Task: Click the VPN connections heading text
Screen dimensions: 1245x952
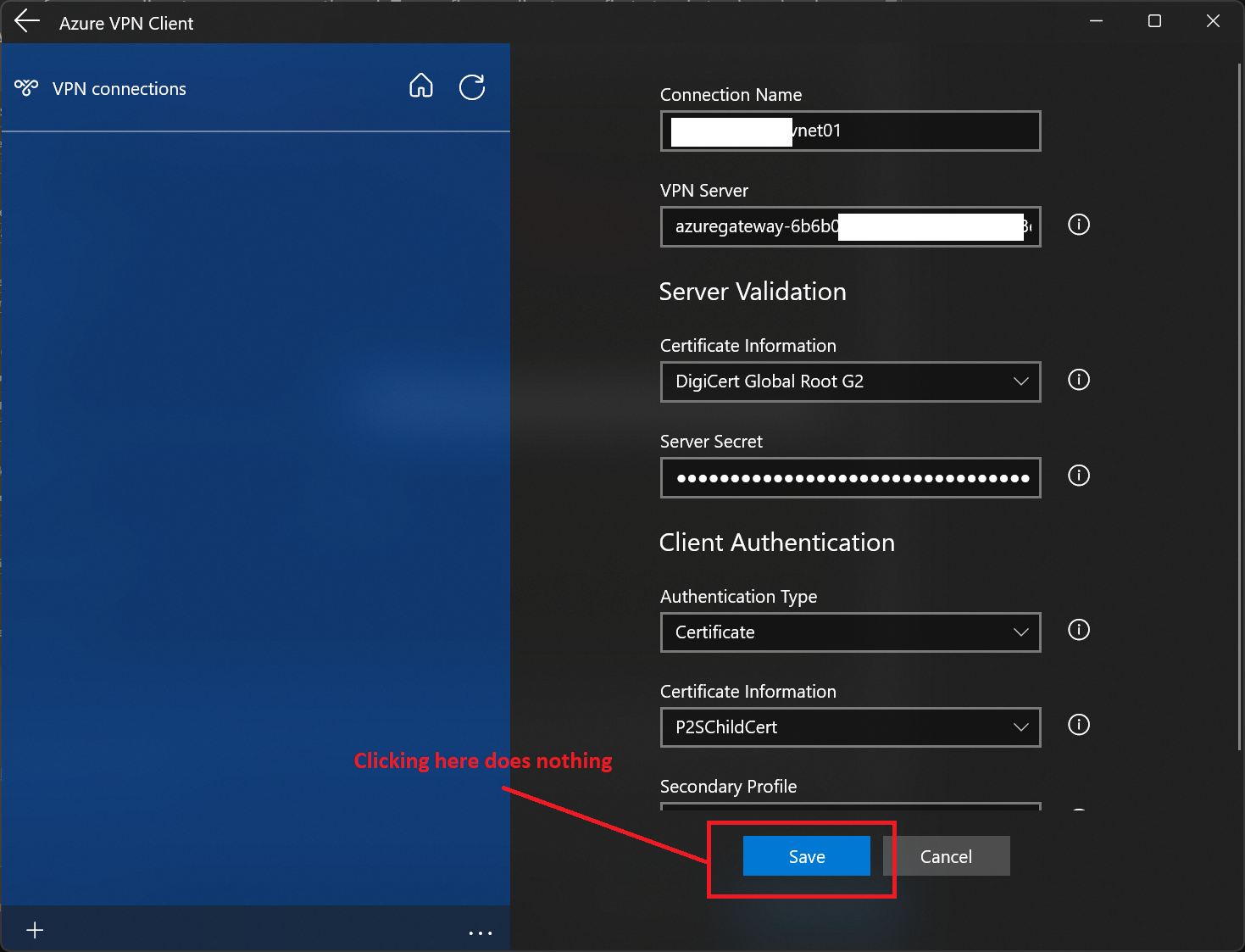Action: tap(119, 89)
